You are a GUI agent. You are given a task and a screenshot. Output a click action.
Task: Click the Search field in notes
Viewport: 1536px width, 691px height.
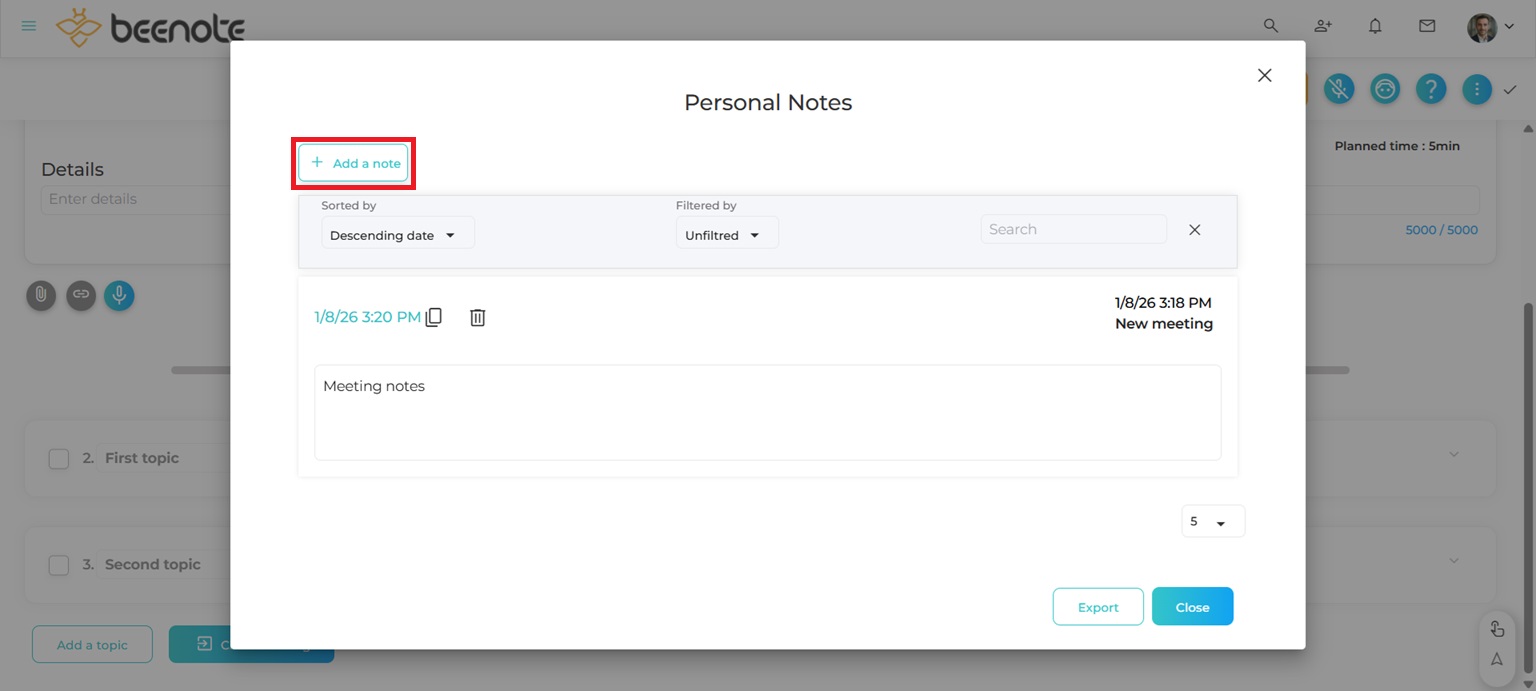[1072, 229]
